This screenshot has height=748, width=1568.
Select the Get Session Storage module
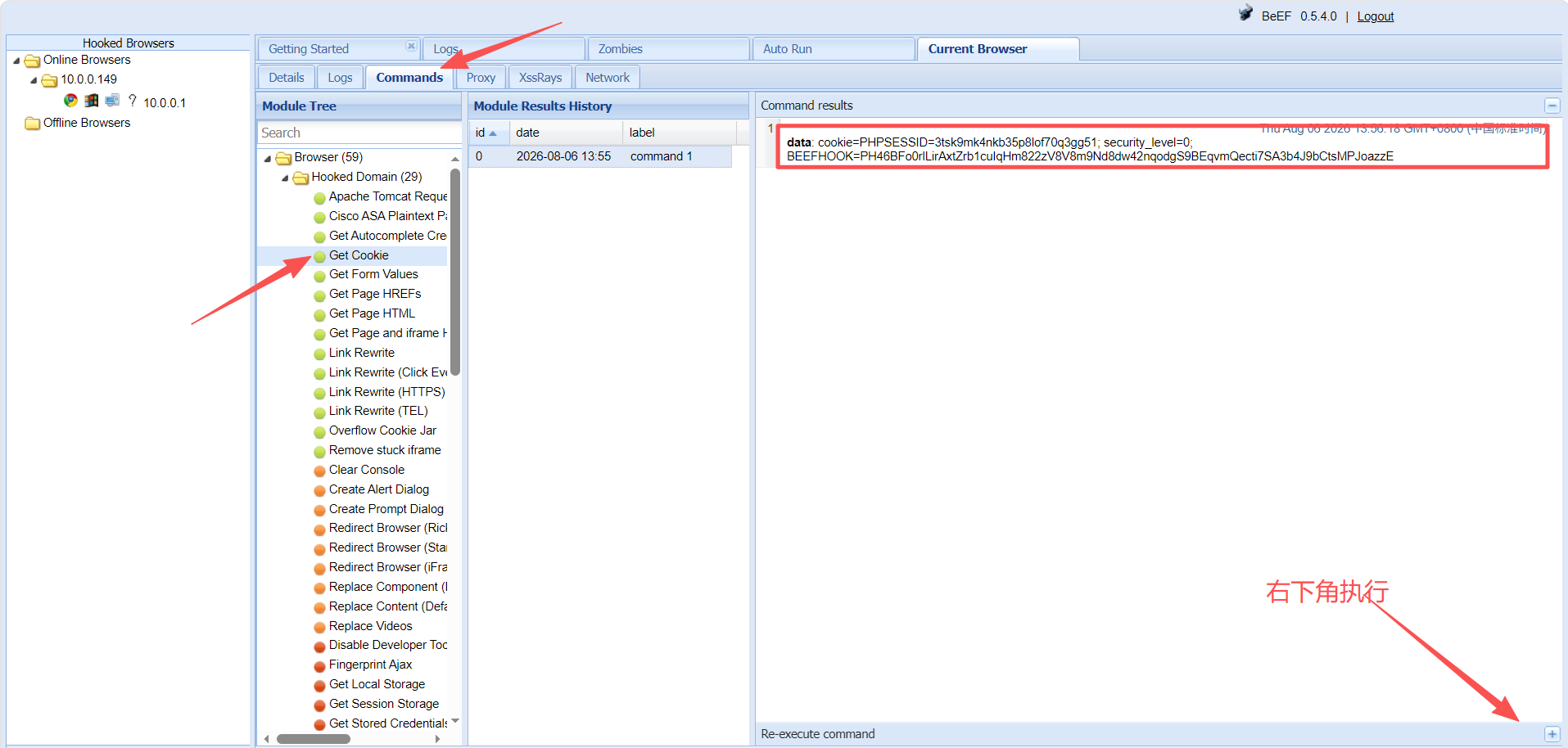click(384, 704)
